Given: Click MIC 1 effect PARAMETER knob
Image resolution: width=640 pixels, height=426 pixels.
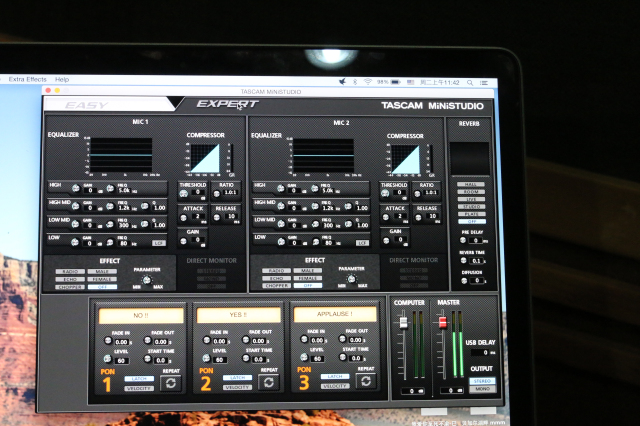Looking at the screenshot, I should 147,280.
